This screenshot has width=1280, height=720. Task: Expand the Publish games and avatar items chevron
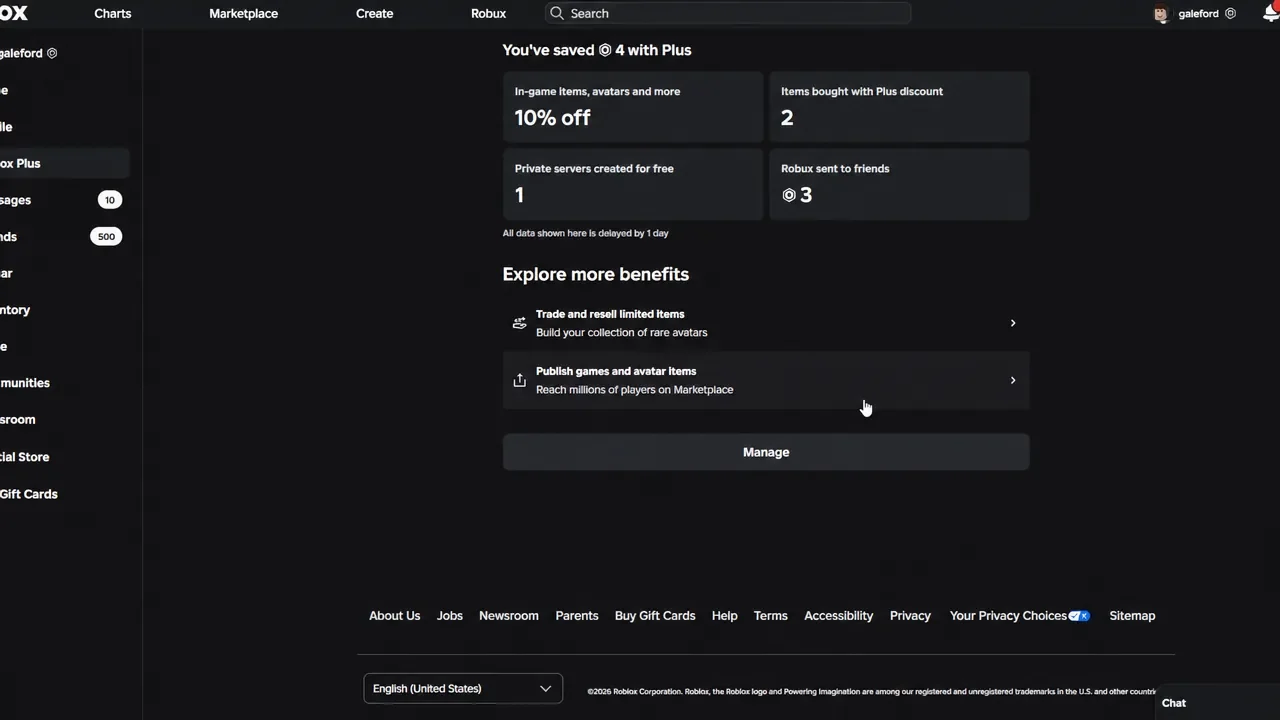point(1013,380)
